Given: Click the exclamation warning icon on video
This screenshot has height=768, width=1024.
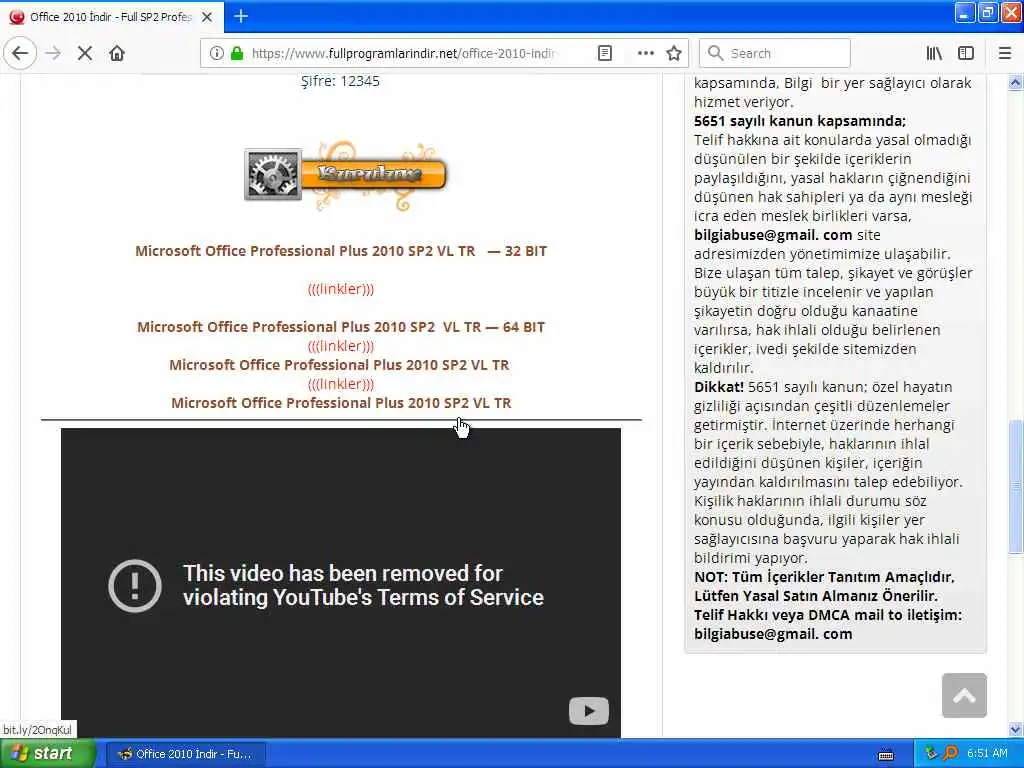Looking at the screenshot, I should click(135, 585).
